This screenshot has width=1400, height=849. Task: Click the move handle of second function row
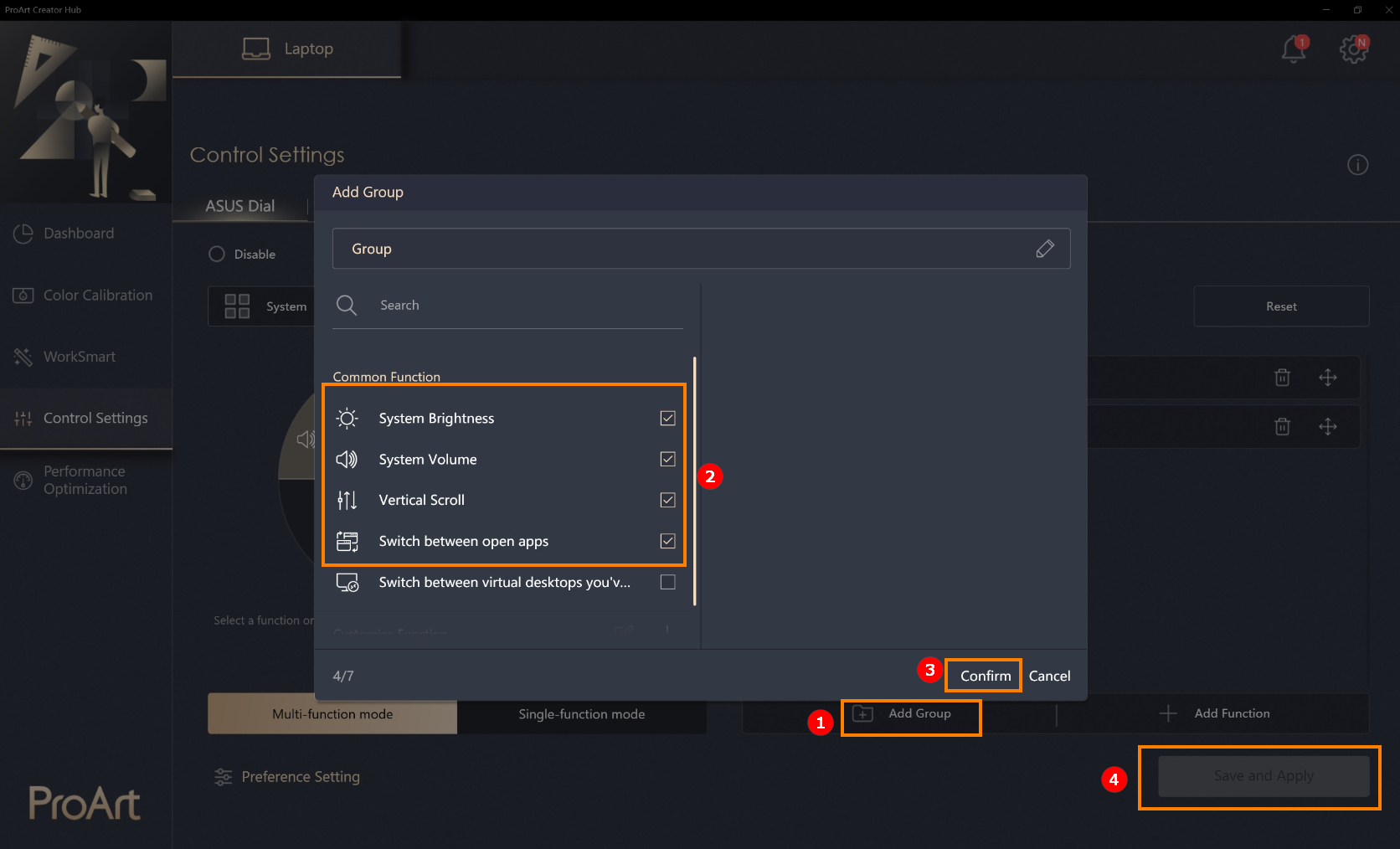[x=1327, y=427]
